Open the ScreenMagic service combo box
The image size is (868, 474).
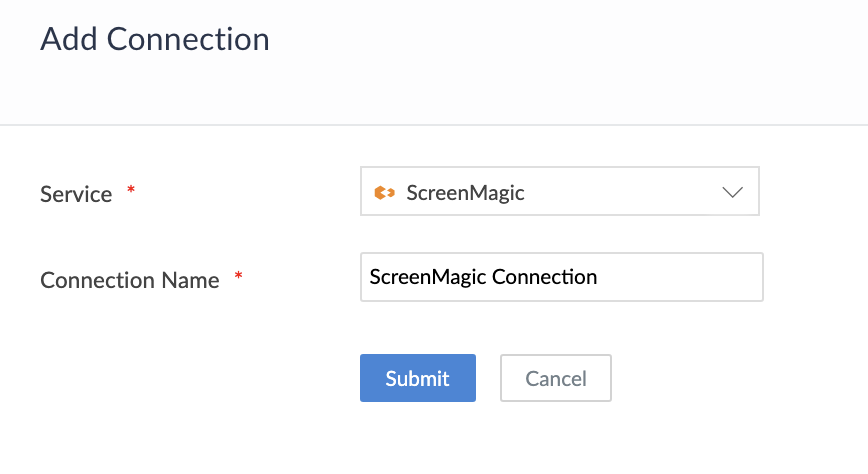(x=559, y=192)
